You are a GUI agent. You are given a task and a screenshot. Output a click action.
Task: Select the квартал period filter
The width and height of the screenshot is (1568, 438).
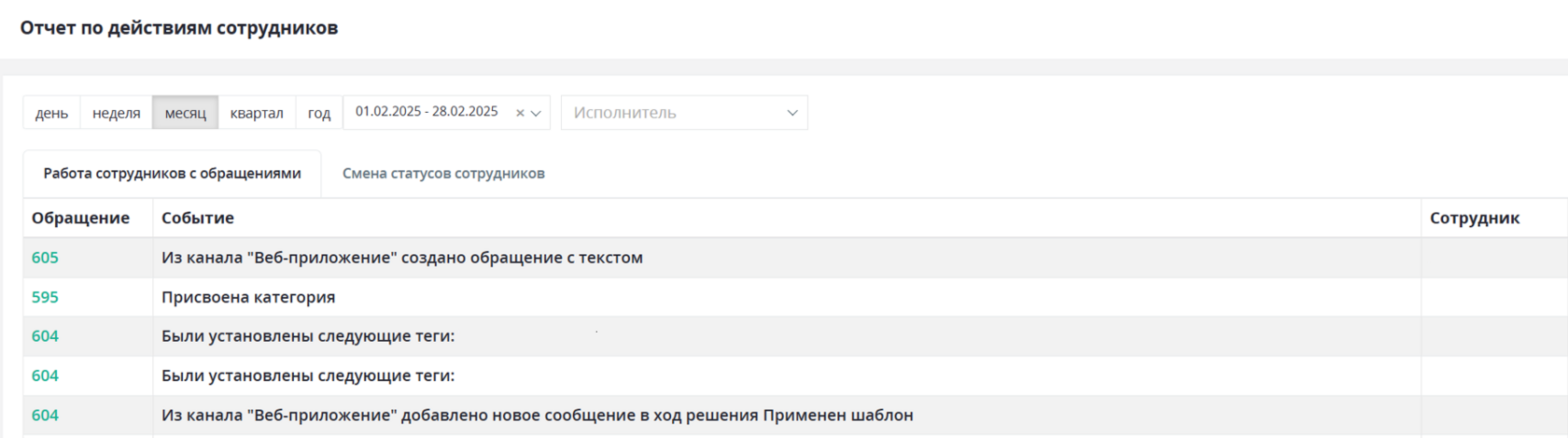pos(257,112)
